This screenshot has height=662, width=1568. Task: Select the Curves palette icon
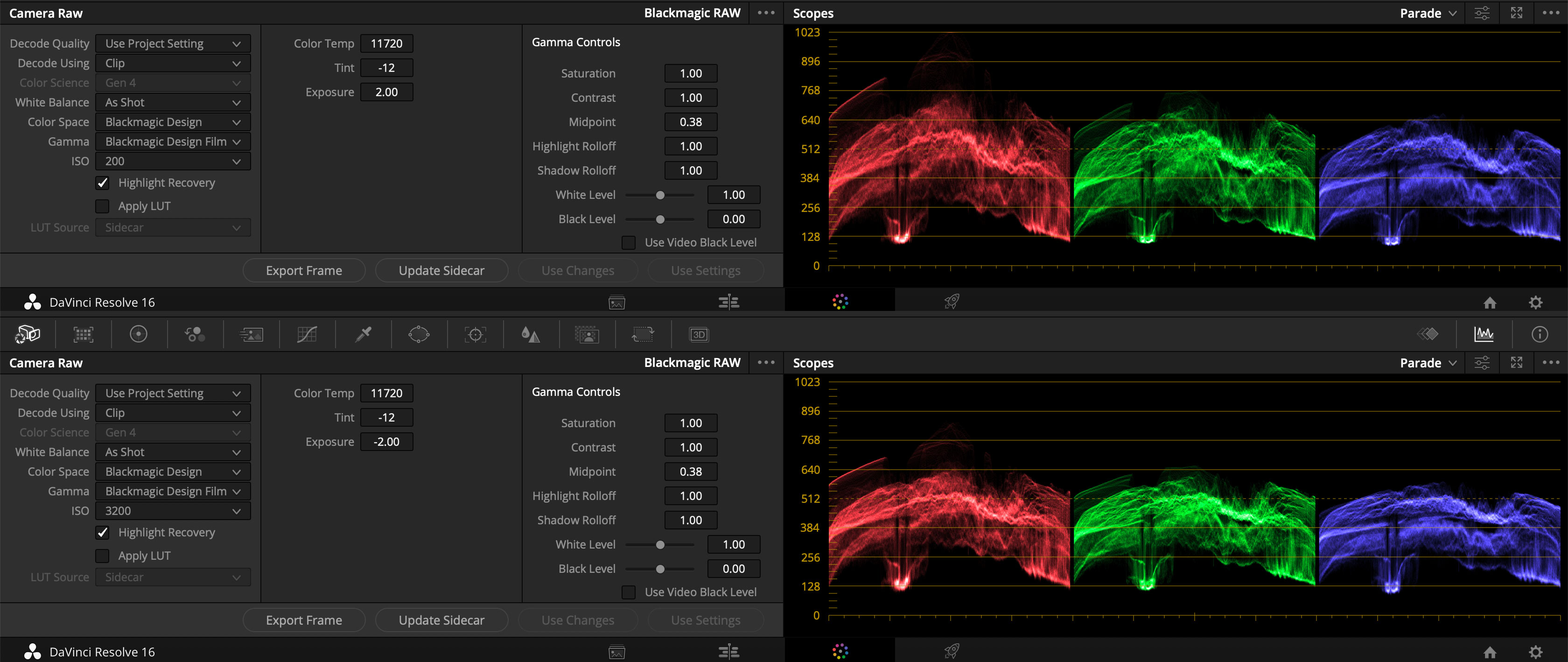[307, 334]
